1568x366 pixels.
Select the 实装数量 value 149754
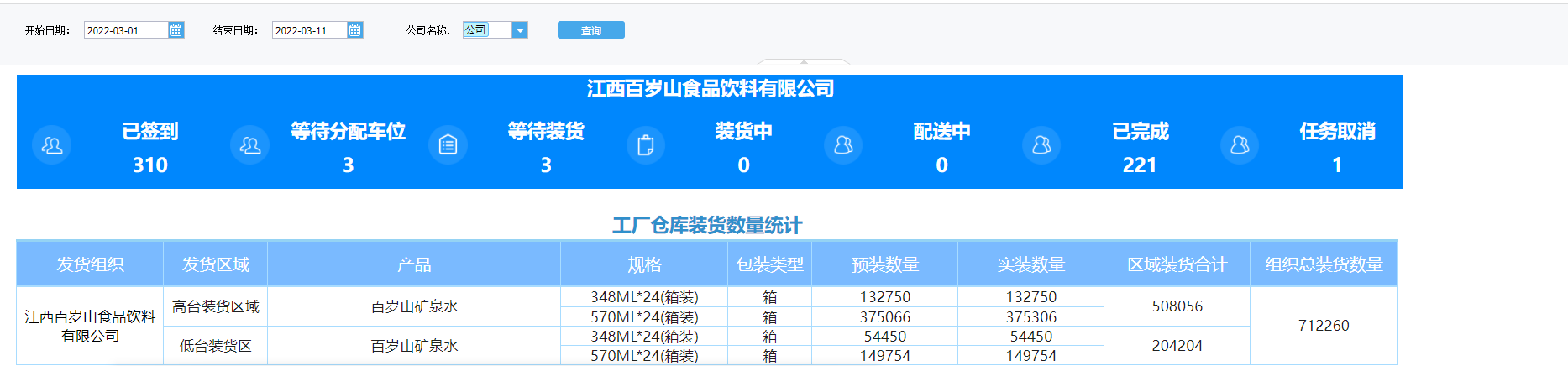click(1031, 355)
